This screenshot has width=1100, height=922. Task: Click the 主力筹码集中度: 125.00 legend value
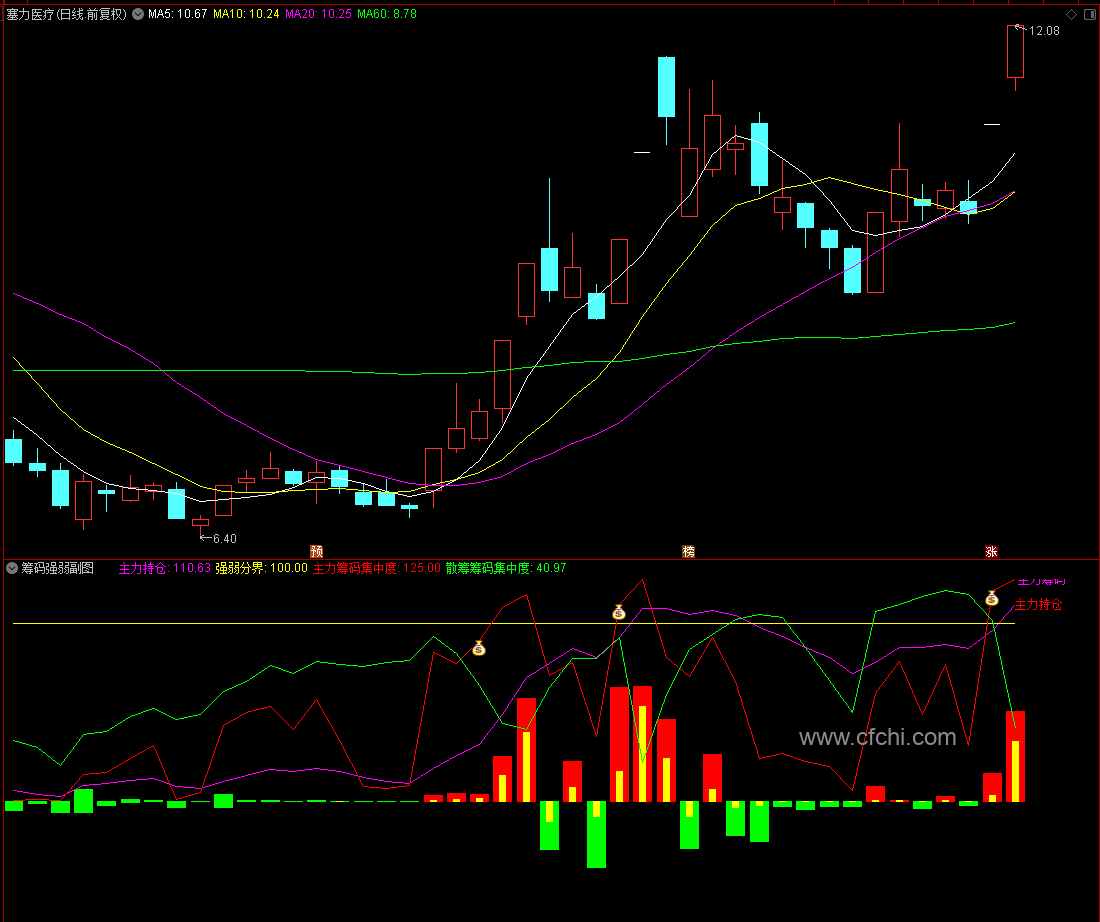tap(377, 568)
